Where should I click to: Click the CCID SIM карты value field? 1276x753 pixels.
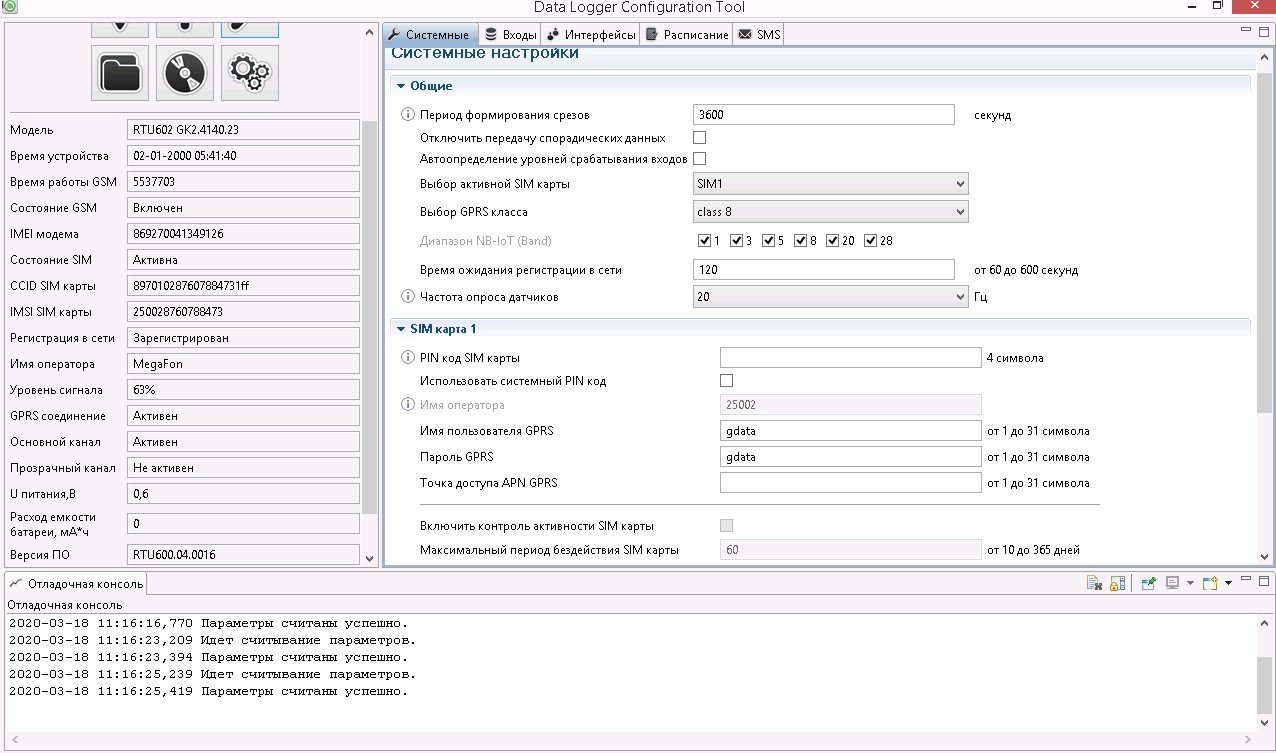(243, 286)
